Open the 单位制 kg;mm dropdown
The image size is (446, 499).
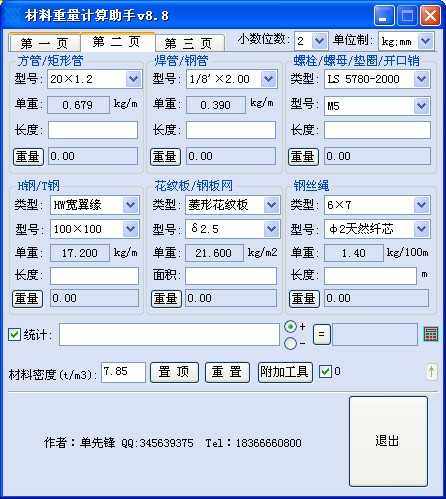pos(426,41)
